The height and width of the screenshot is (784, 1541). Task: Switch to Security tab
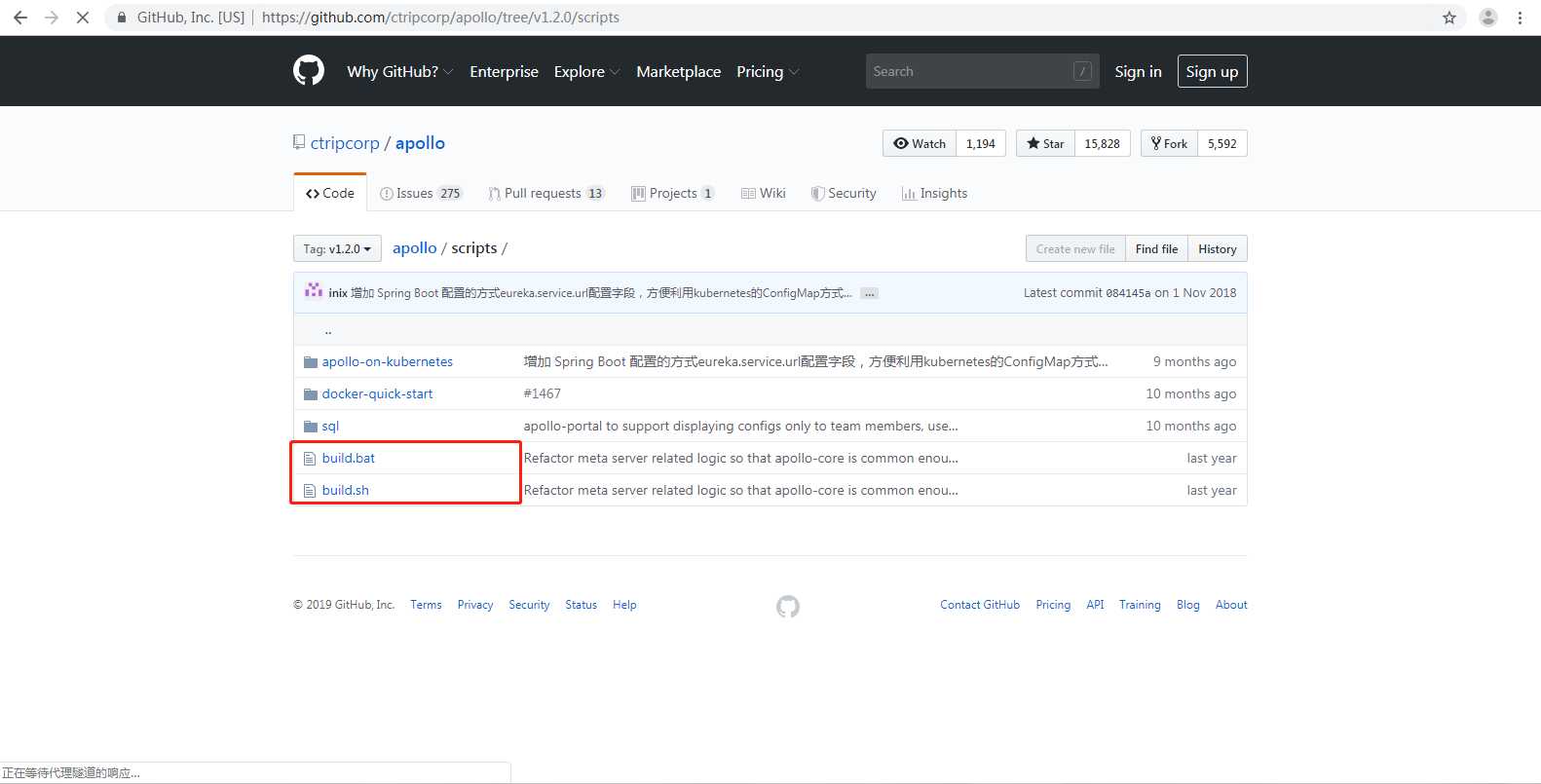click(844, 193)
